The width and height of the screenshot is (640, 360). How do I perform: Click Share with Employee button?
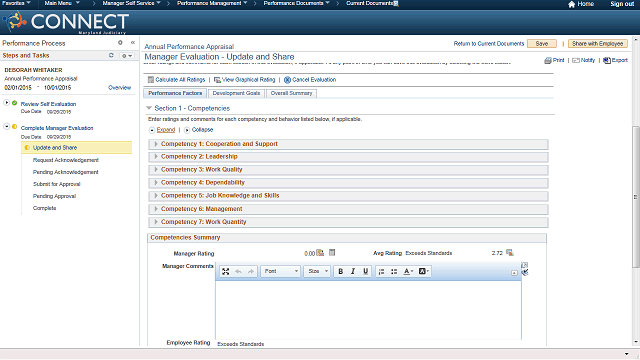[x=598, y=44]
